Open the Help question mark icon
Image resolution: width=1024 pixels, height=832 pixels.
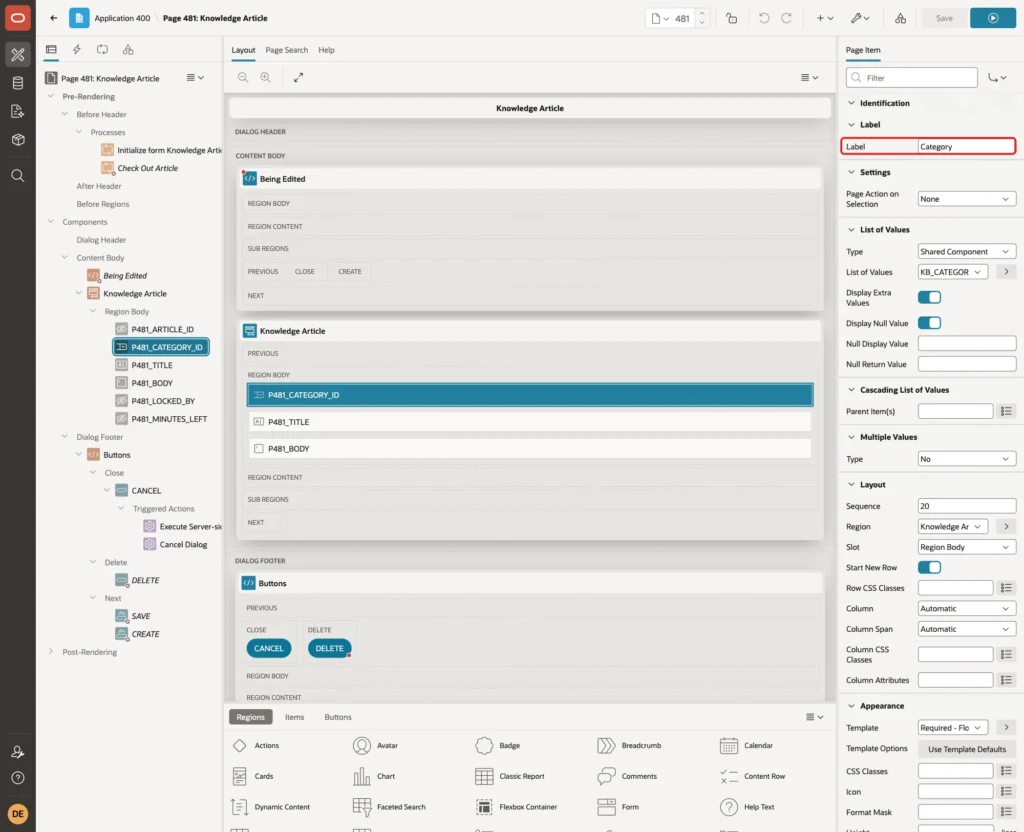coord(18,778)
